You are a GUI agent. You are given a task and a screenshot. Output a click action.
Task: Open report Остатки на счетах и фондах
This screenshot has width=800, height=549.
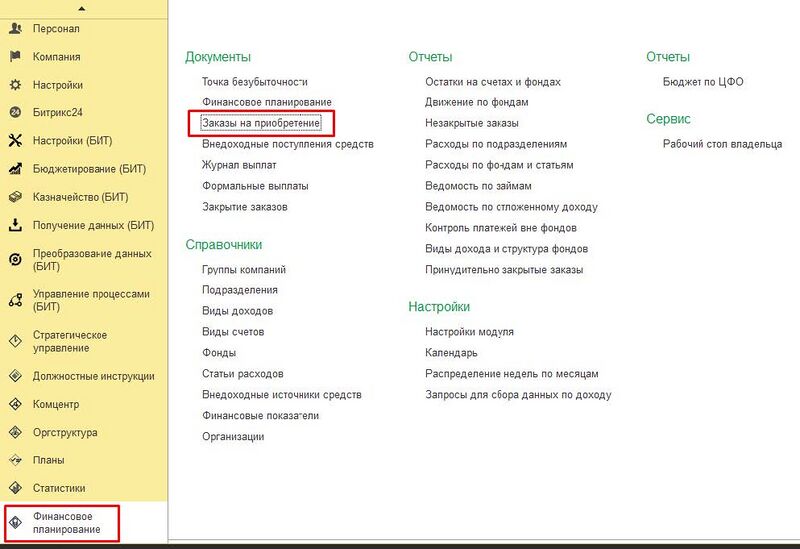(x=493, y=82)
